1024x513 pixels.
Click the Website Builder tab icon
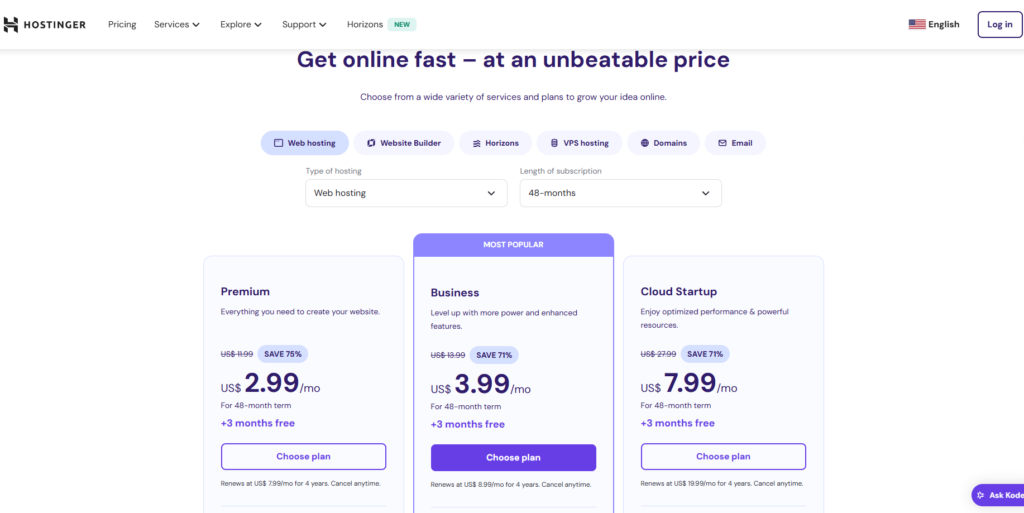[x=370, y=143]
